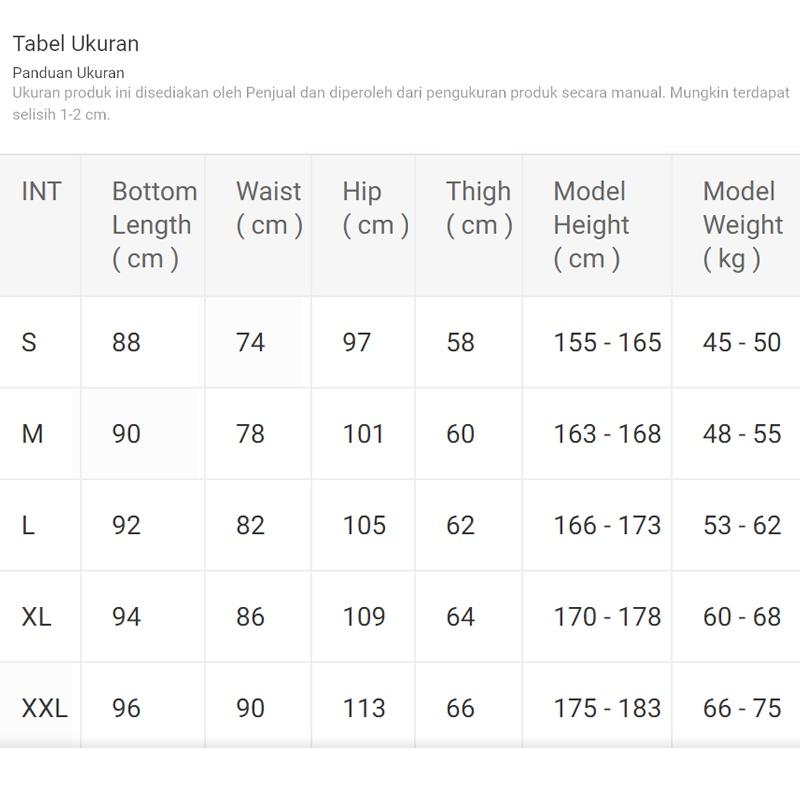Image resolution: width=800 pixels, height=800 pixels.
Task: Click the INT column header
Action: click(x=41, y=191)
